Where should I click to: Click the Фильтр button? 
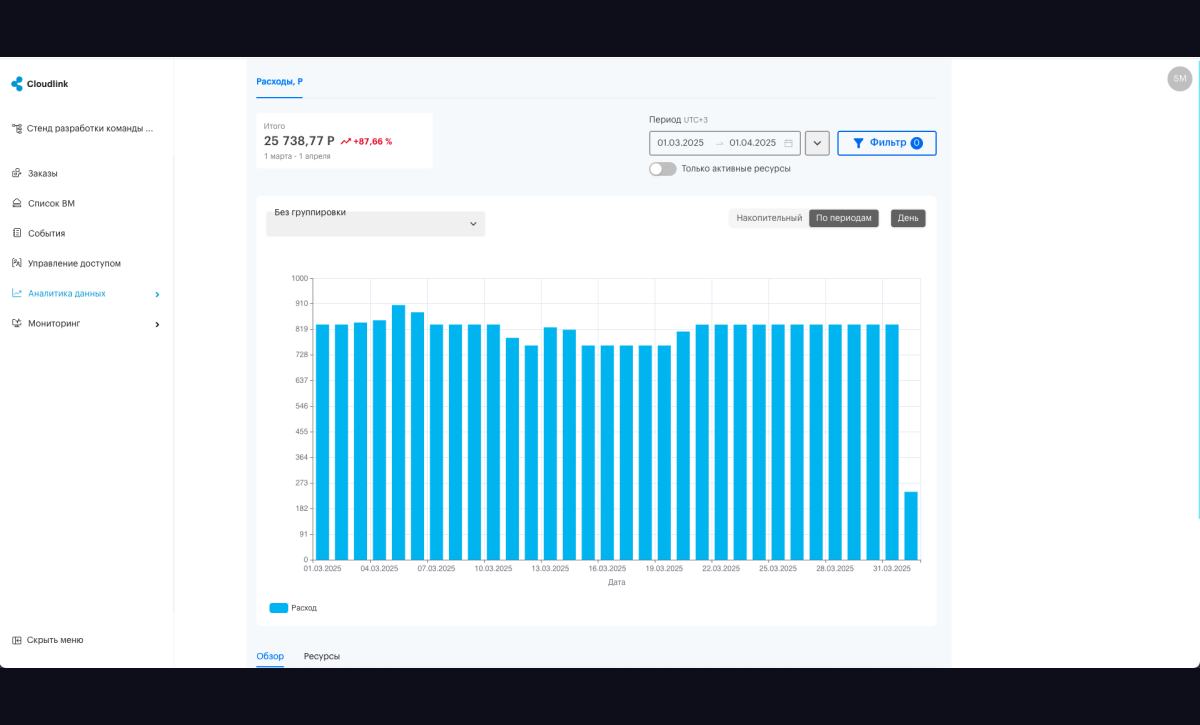pyautogui.click(x=887, y=143)
